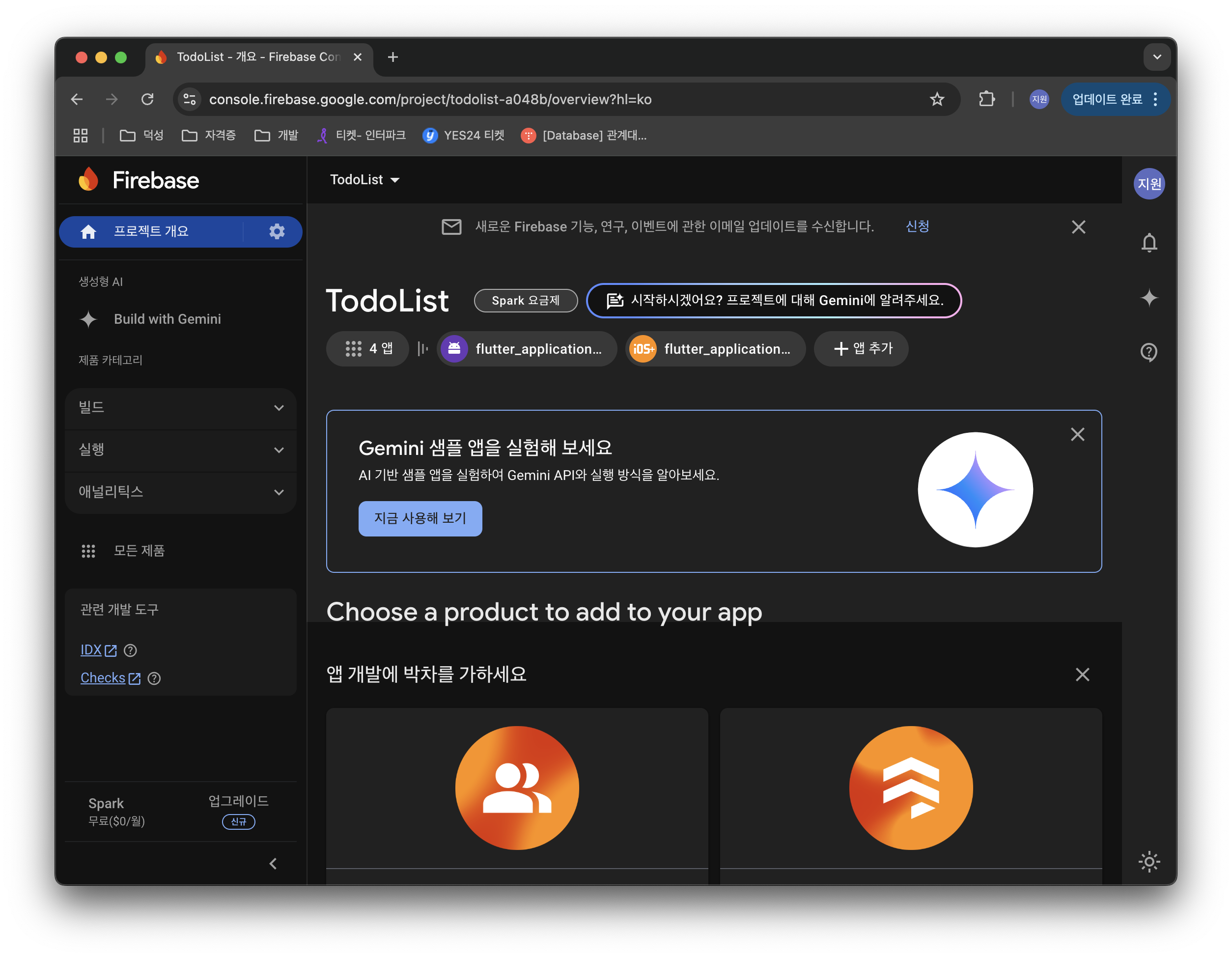Select the iOS flutter_application app chip

tap(715, 349)
